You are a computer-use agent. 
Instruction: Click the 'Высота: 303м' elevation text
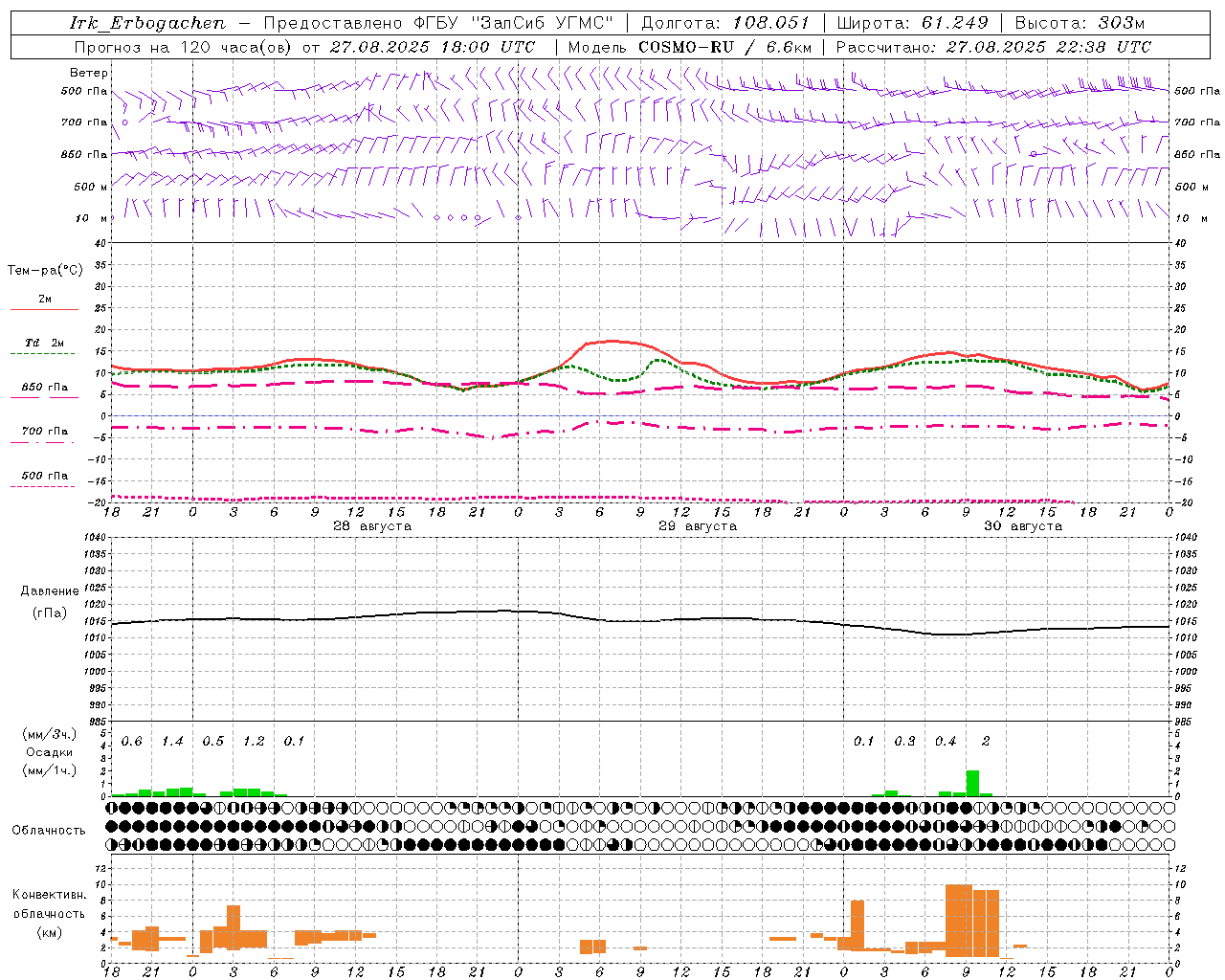1080,23
